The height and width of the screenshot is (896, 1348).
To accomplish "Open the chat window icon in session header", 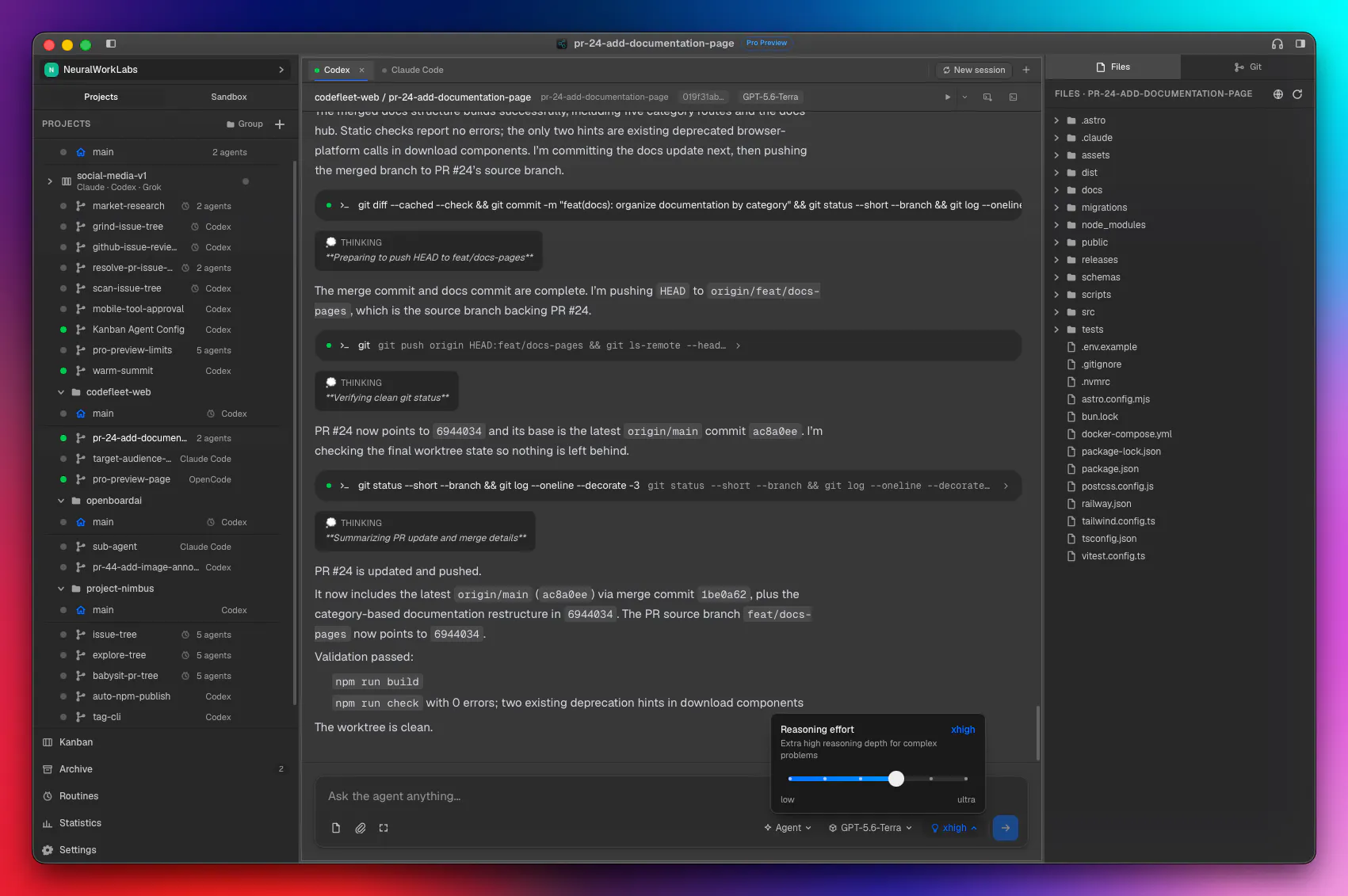I will point(987,97).
